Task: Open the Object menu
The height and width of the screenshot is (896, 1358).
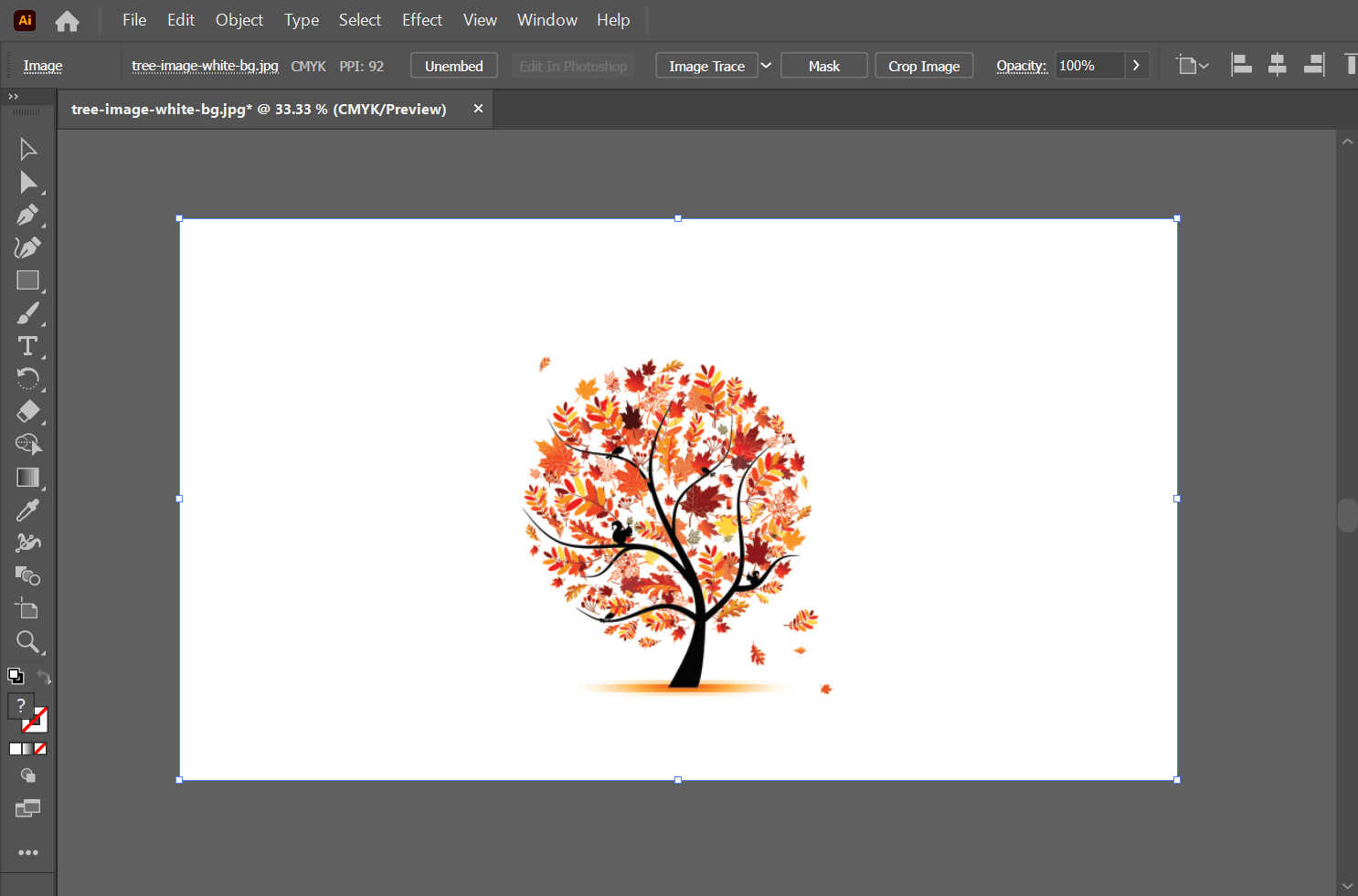Action: pos(239,20)
